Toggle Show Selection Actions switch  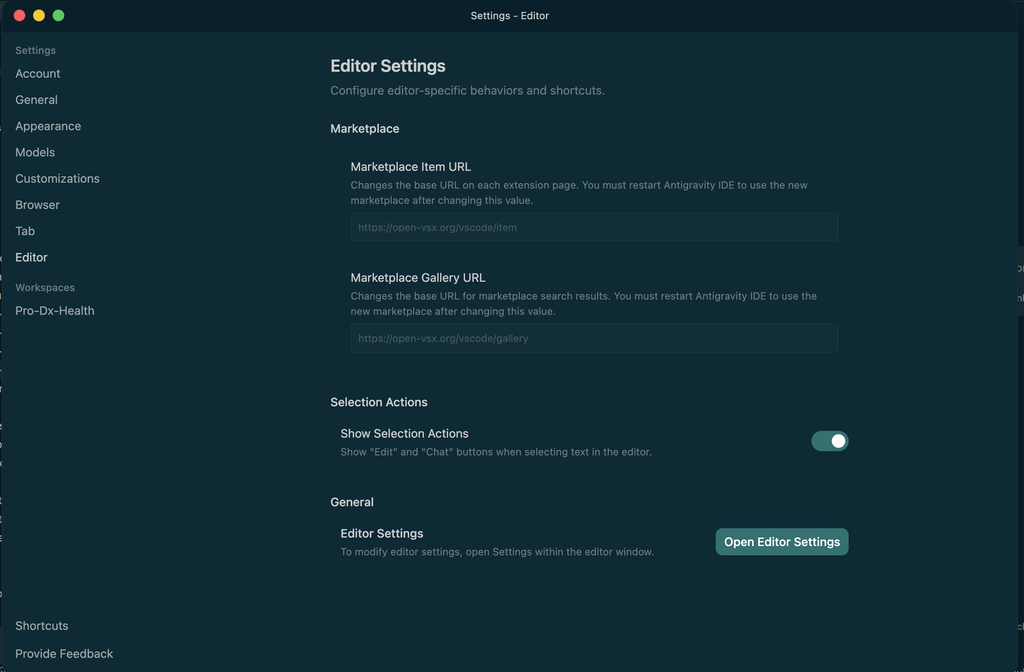[829, 441]
